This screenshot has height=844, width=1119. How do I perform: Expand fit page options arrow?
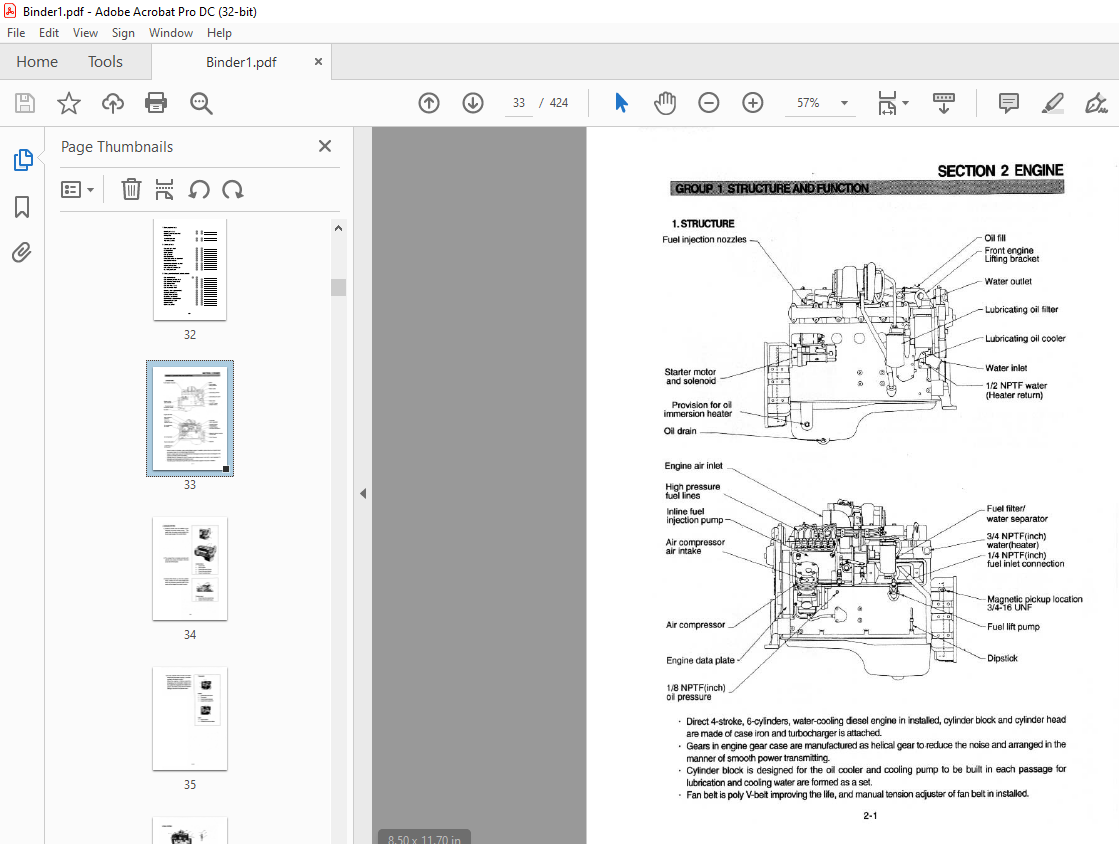pos(906,103)
